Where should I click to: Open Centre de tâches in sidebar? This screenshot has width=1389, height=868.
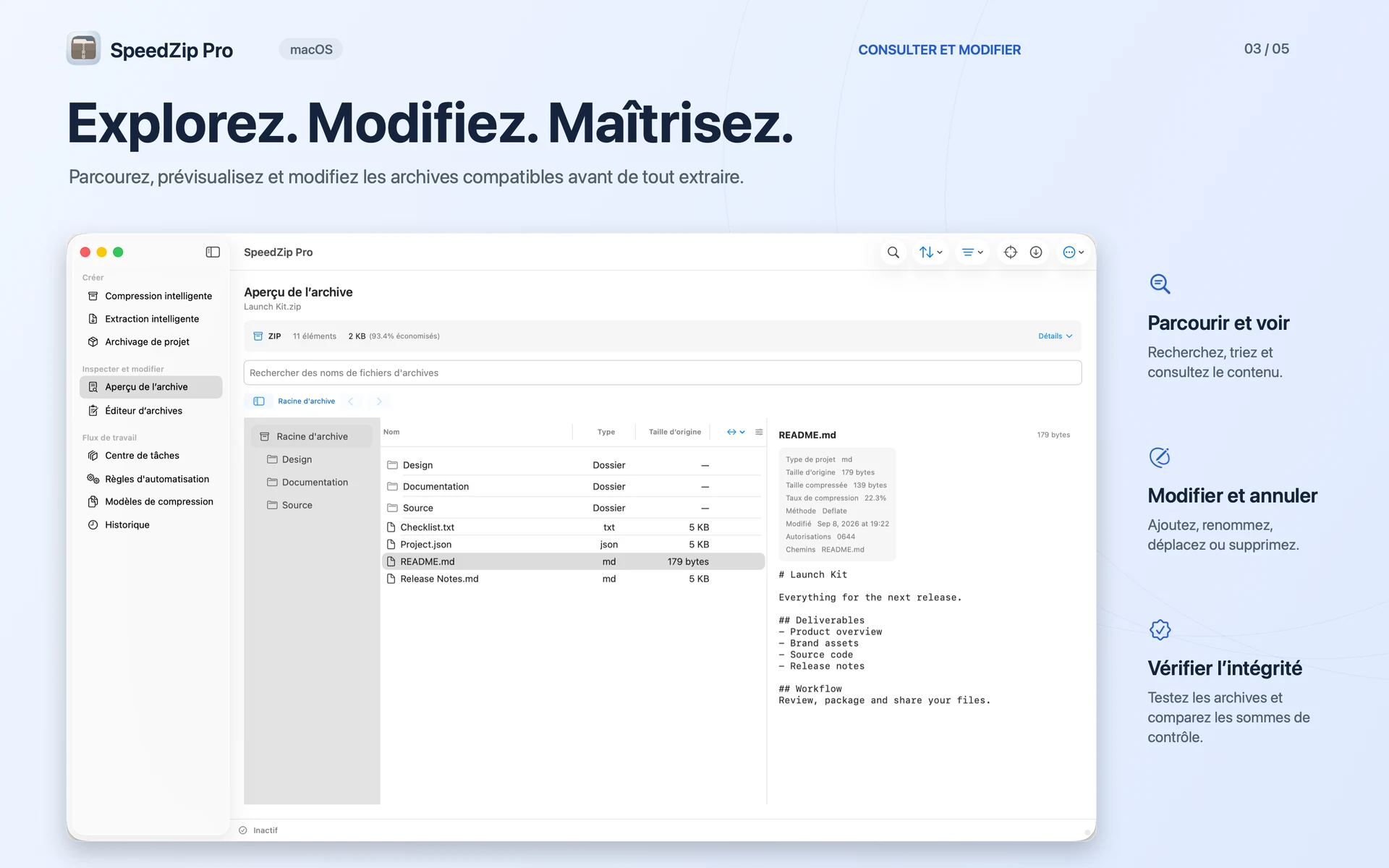click(150, 456)
